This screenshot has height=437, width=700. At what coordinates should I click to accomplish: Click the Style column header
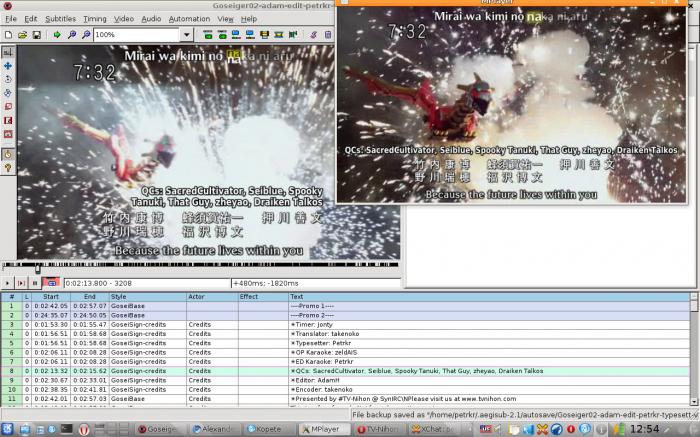click(147, 296)
